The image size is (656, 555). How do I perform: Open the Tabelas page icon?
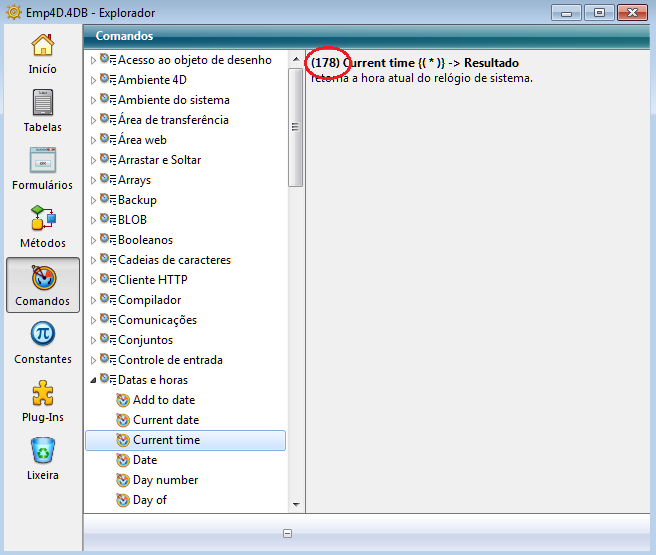click(43, 102)
